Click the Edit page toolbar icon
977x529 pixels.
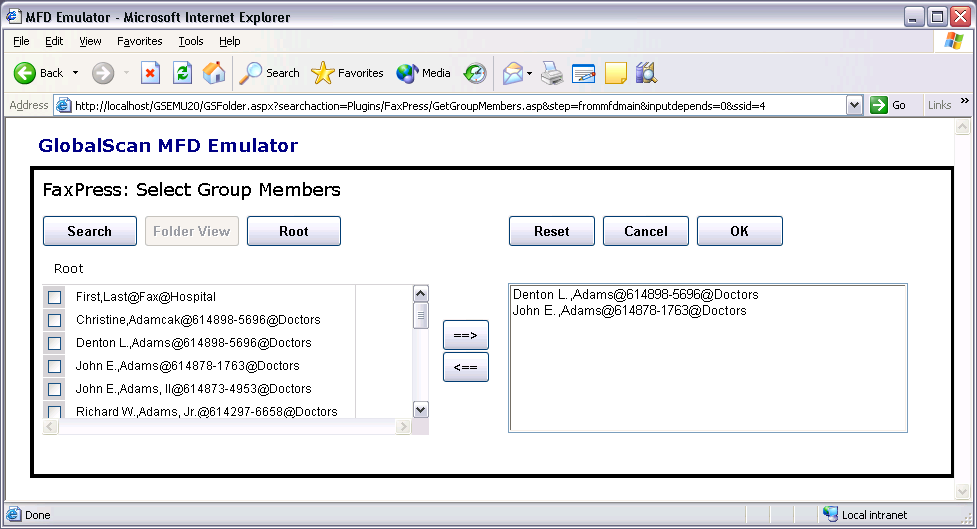(x=584, y=73)
